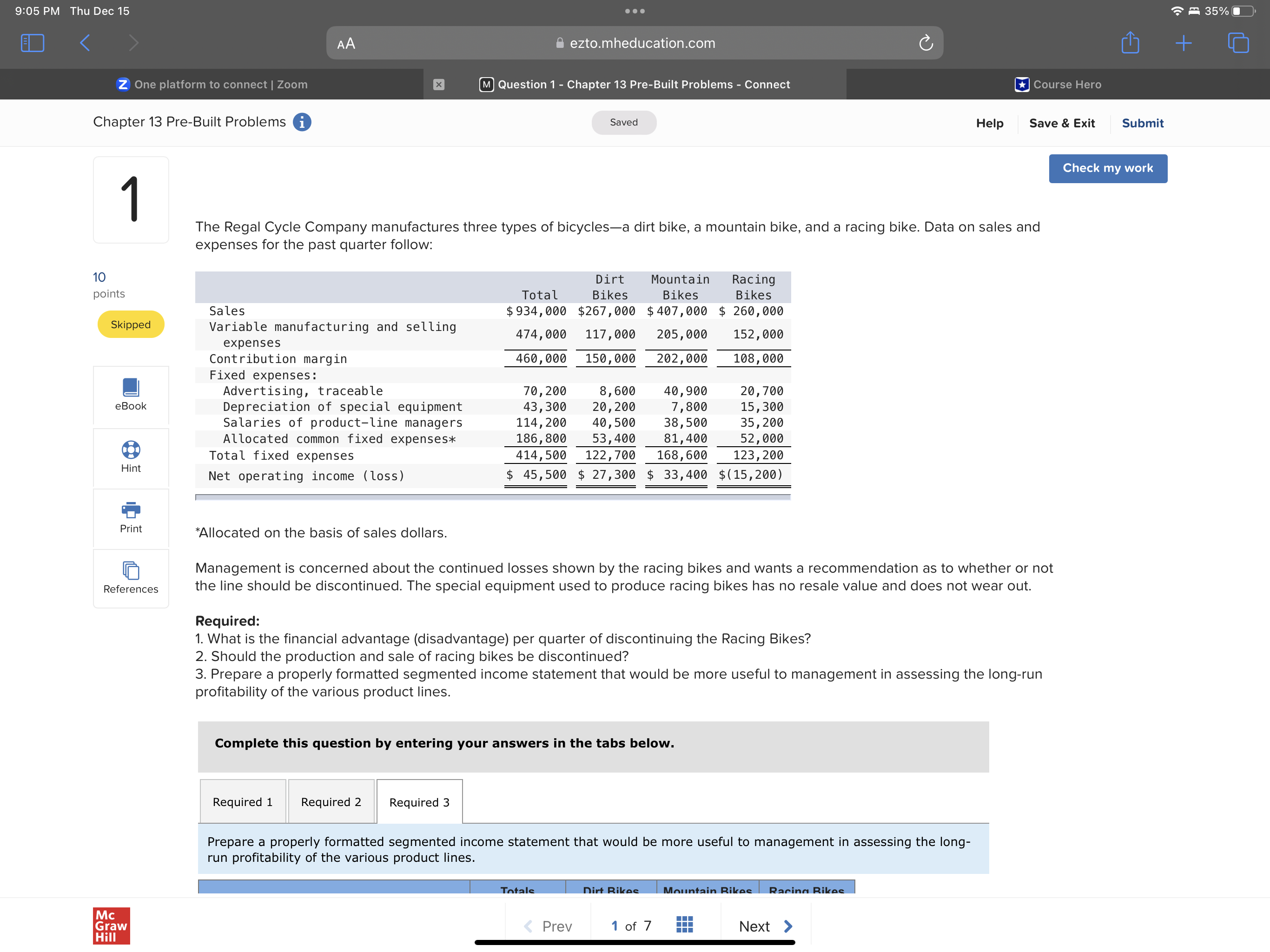Close the Question 1 Connect tab

pos(439,85)
